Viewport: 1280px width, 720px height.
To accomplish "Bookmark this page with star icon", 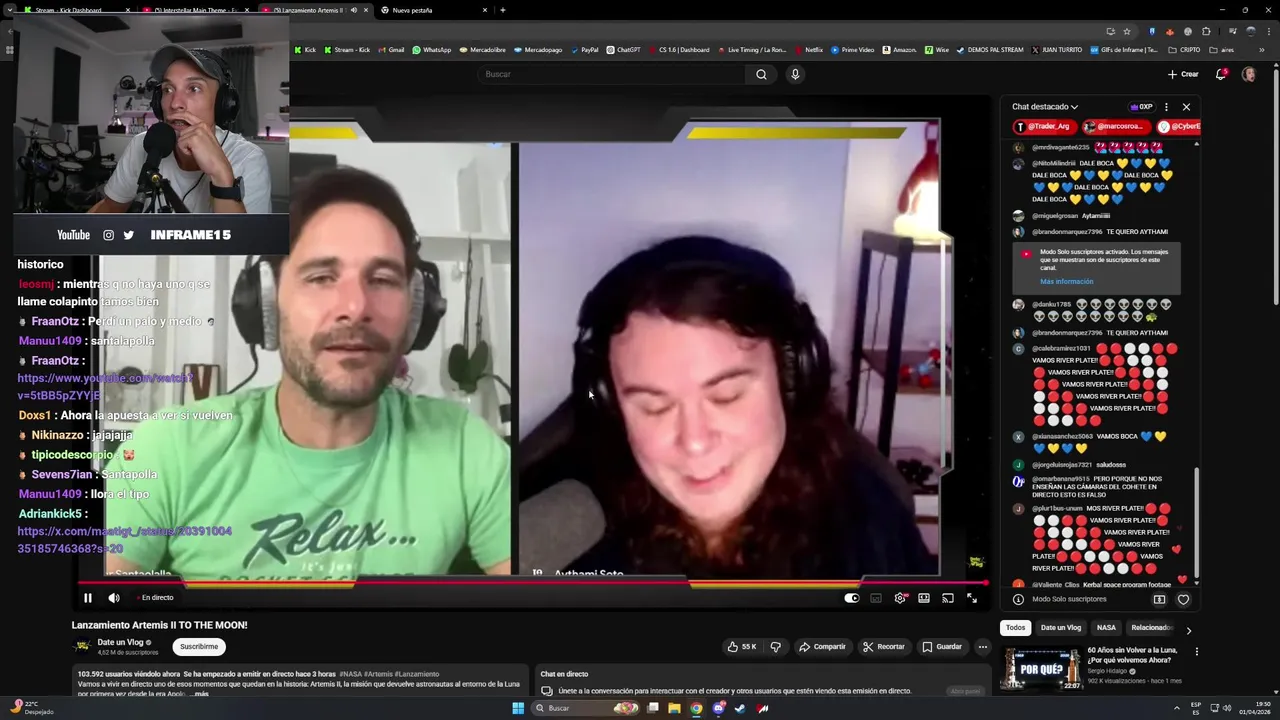I will pyautogui.click(x=1127, y=31).
